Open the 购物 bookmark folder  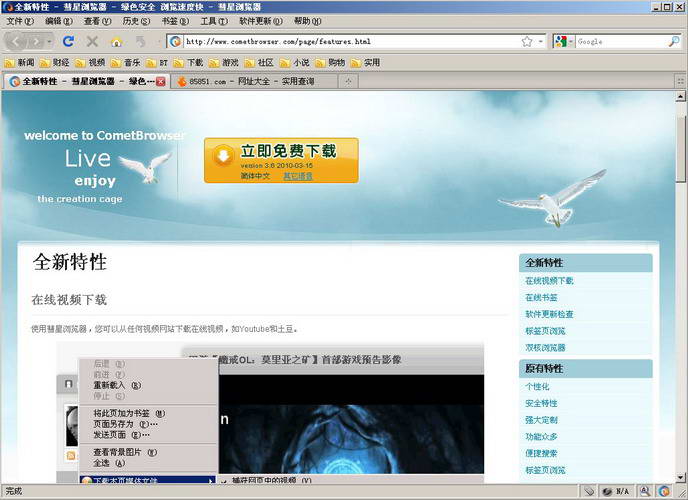330,63
